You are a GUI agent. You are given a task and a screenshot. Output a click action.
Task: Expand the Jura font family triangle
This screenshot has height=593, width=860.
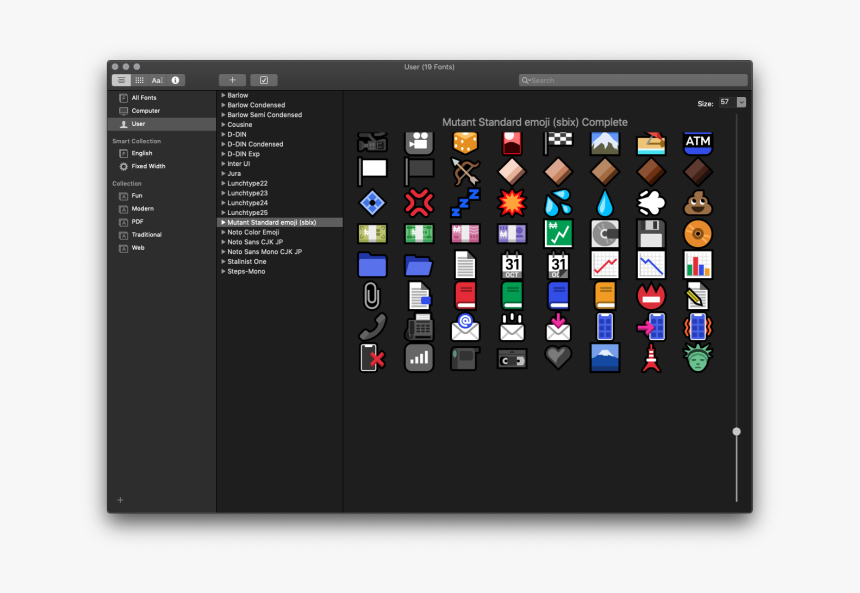(223, 173)
